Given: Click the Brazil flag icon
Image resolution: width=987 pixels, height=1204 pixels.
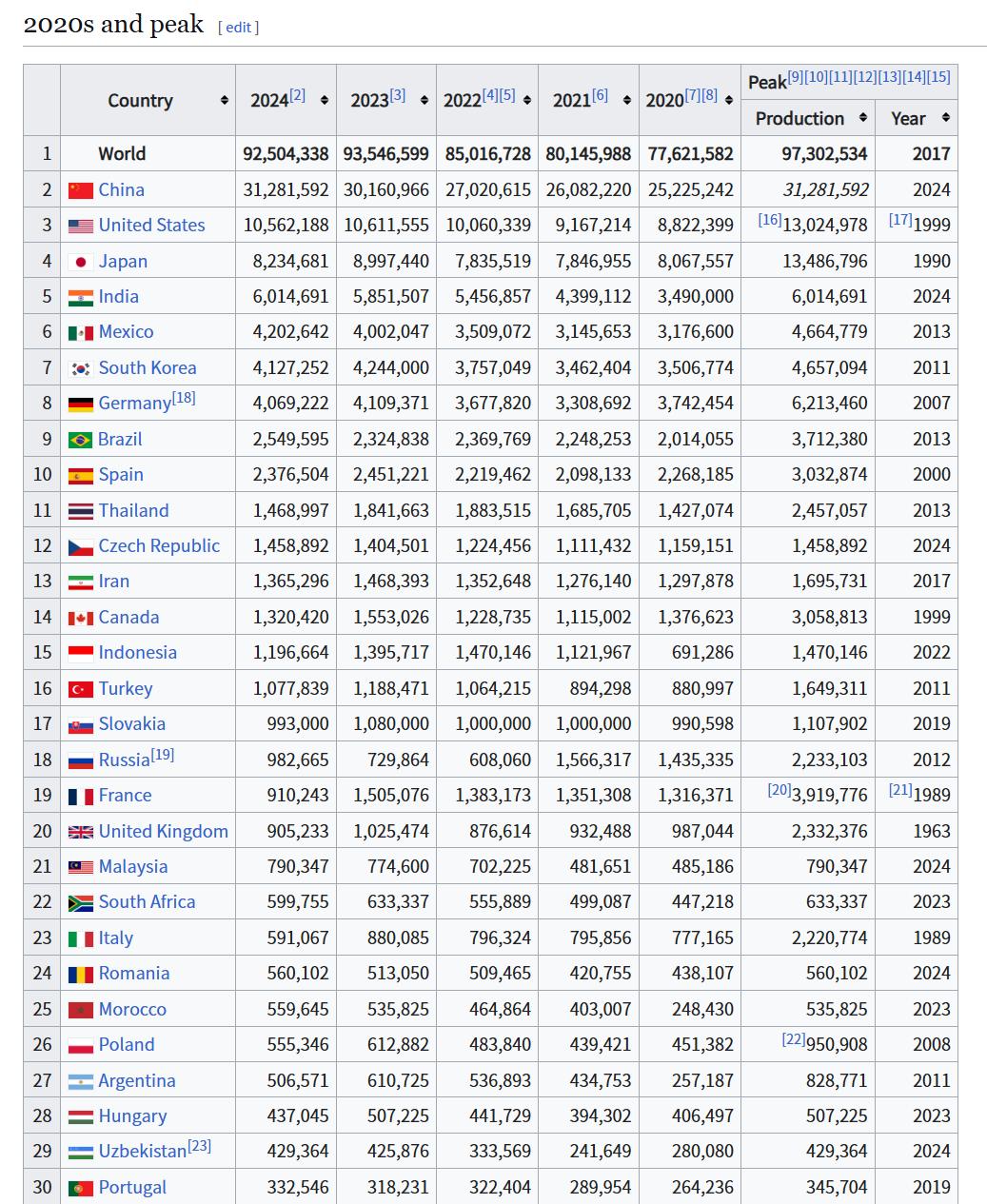Looking at the screenshot, I should (x=81, y=440).
